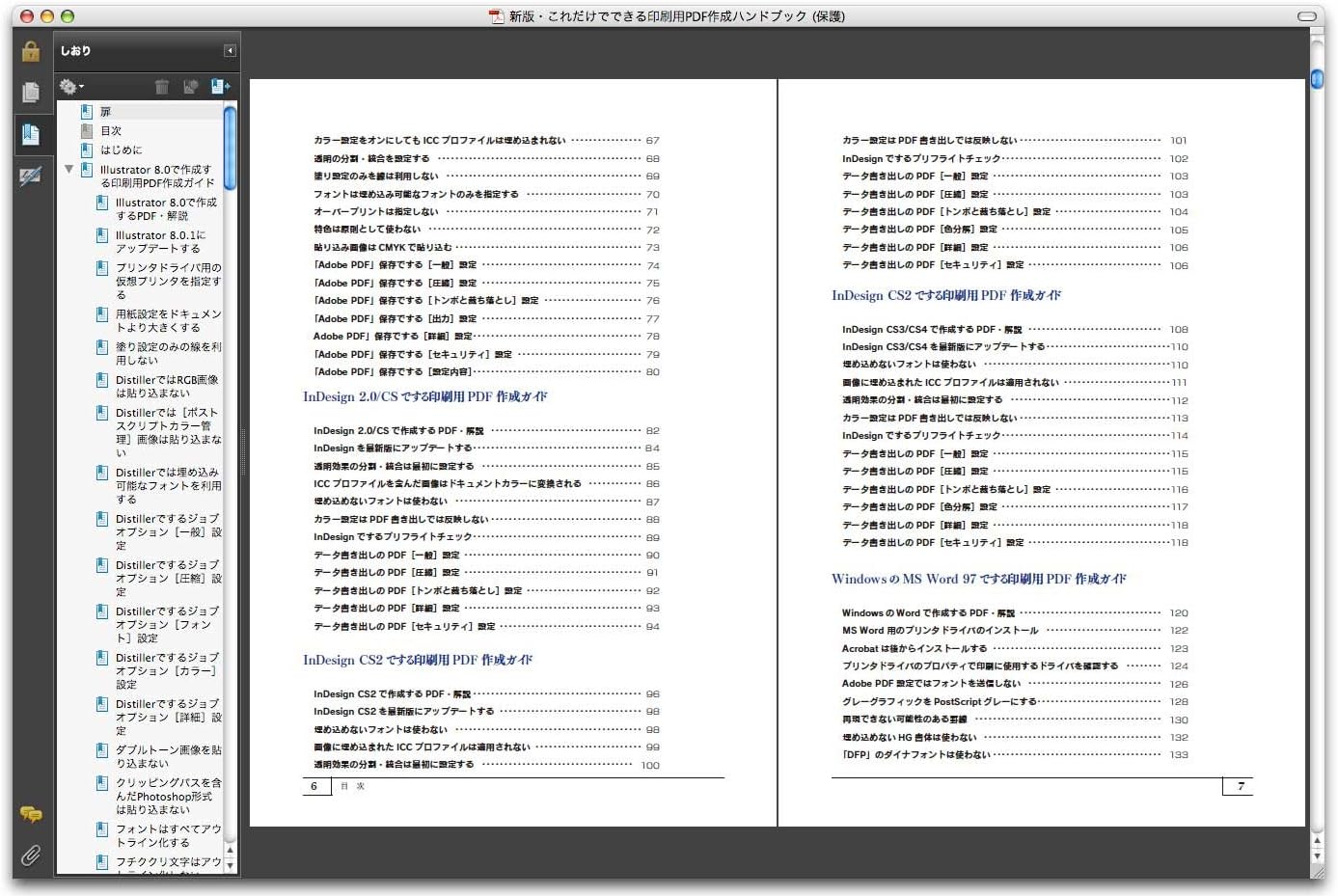Open the Signatures panel icon
The height and width of the screenshot is (896, 1338).
[x=32, y=176]
